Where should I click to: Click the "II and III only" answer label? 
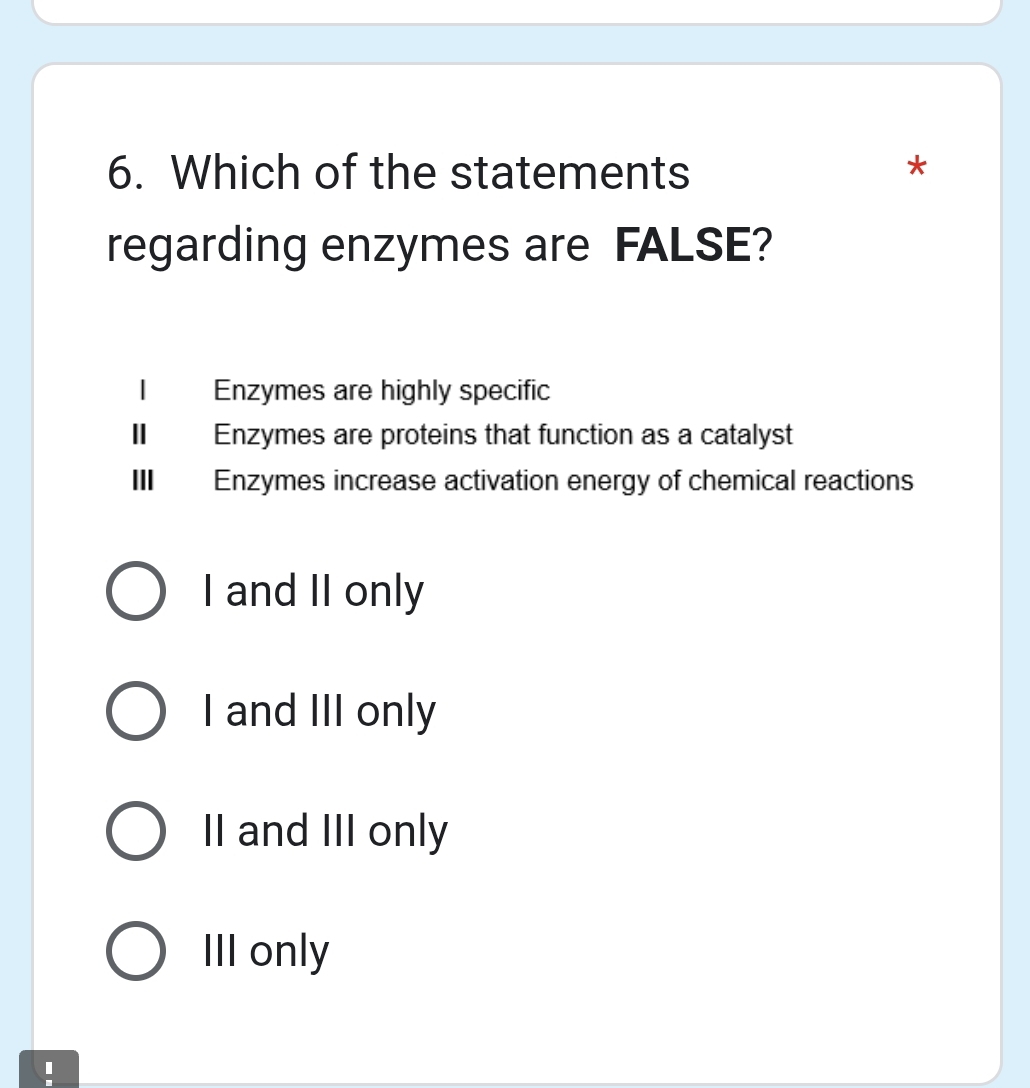click(325, 830)
